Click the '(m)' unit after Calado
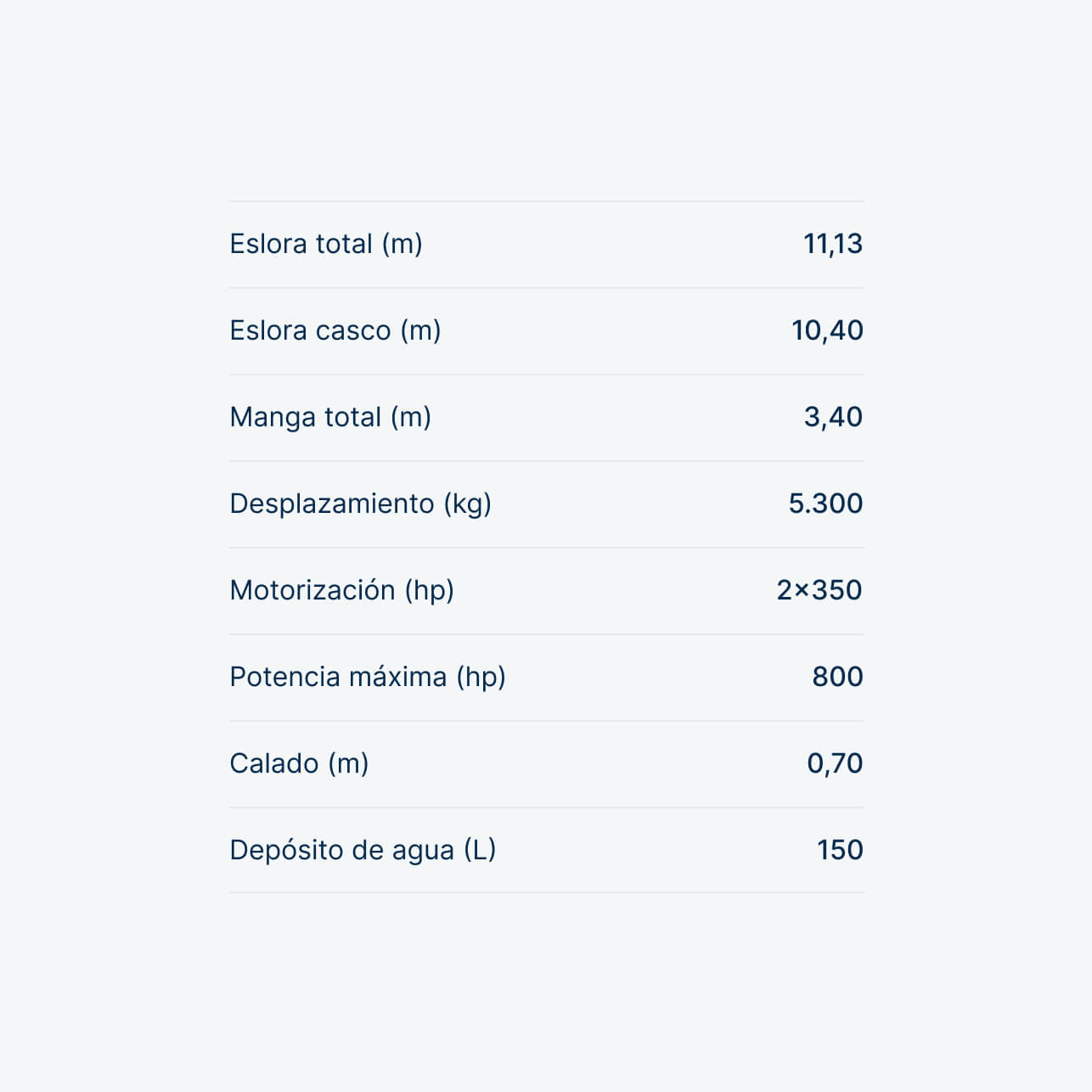This screenshot has height=1092, width=1092. 348,764
